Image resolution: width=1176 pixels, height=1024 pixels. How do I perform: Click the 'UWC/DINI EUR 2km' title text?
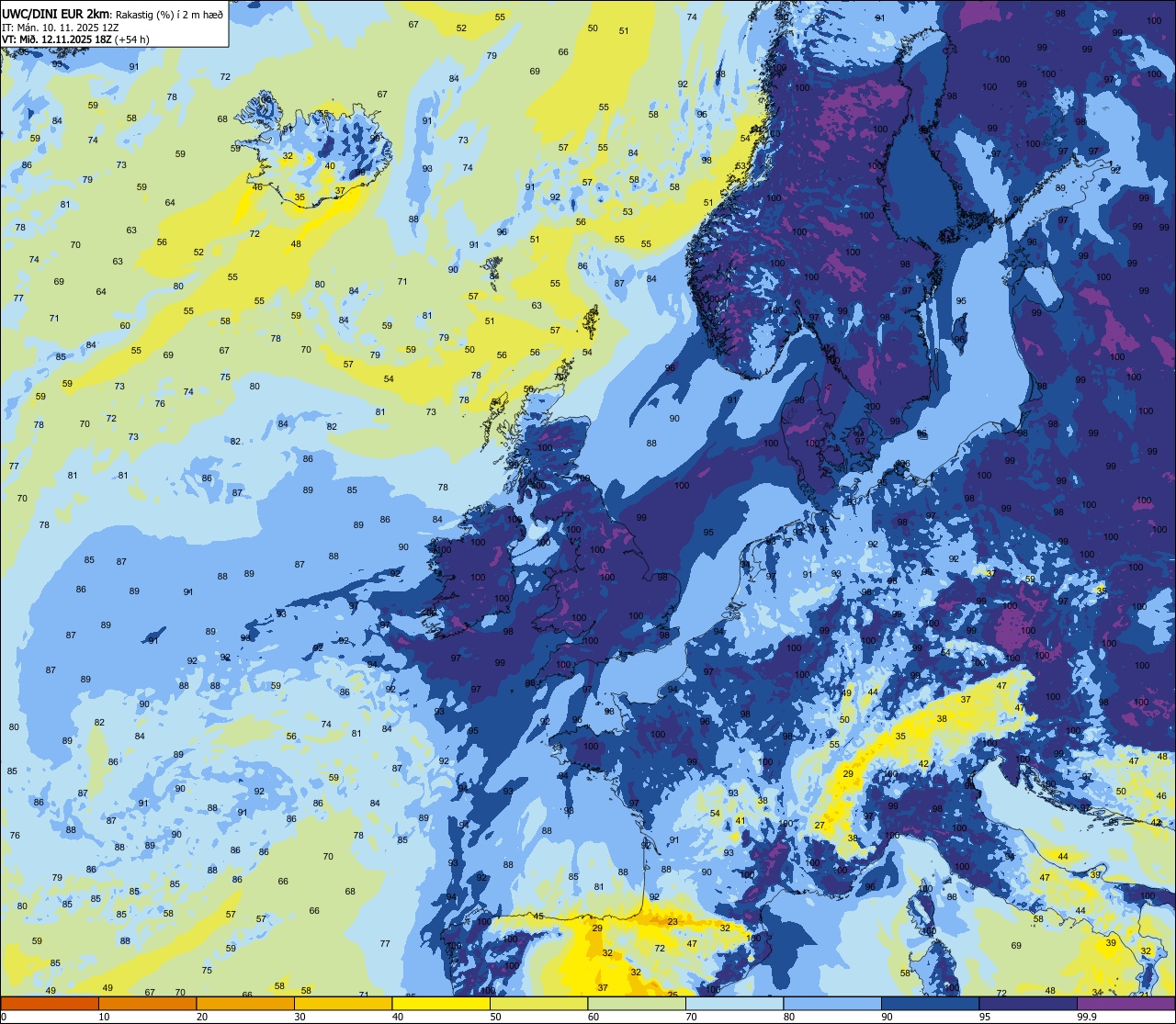pos(56,14)
